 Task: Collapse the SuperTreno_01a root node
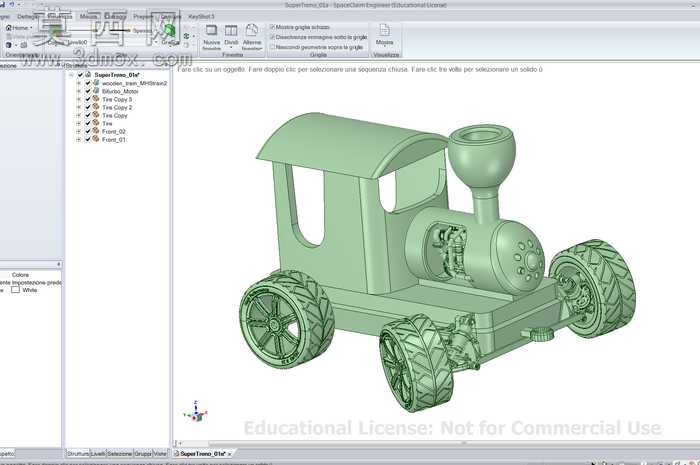click(x=71, y=75)
